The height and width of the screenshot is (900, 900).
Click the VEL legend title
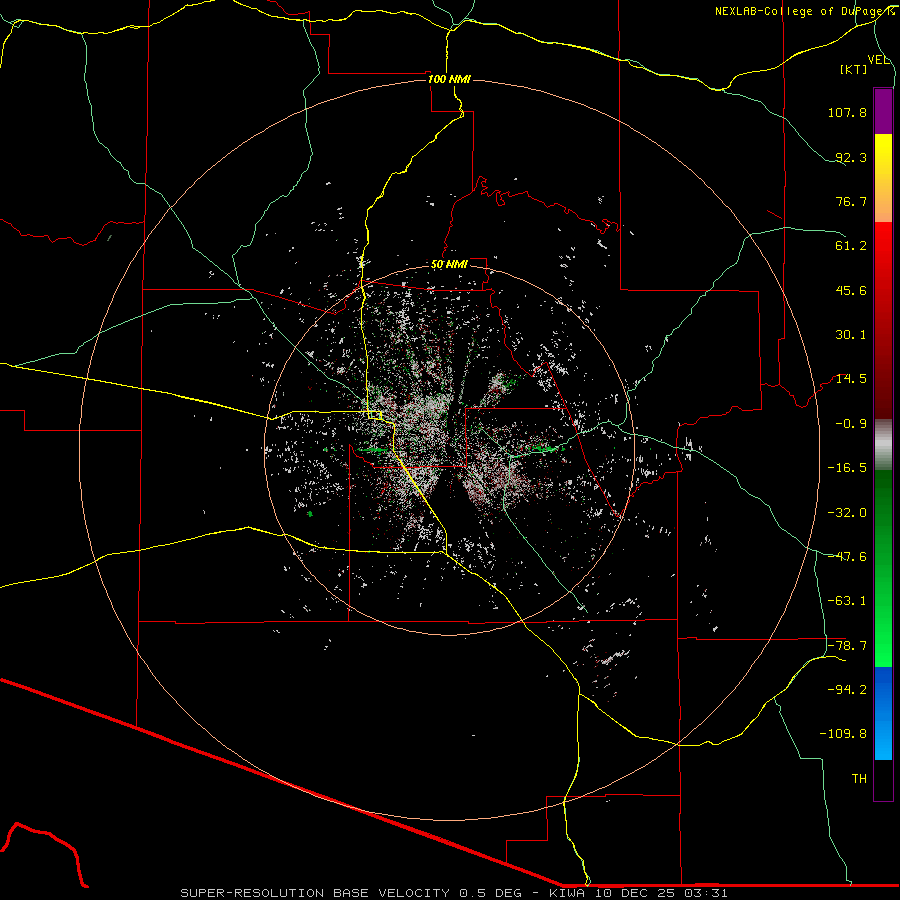tap(878, 60)
